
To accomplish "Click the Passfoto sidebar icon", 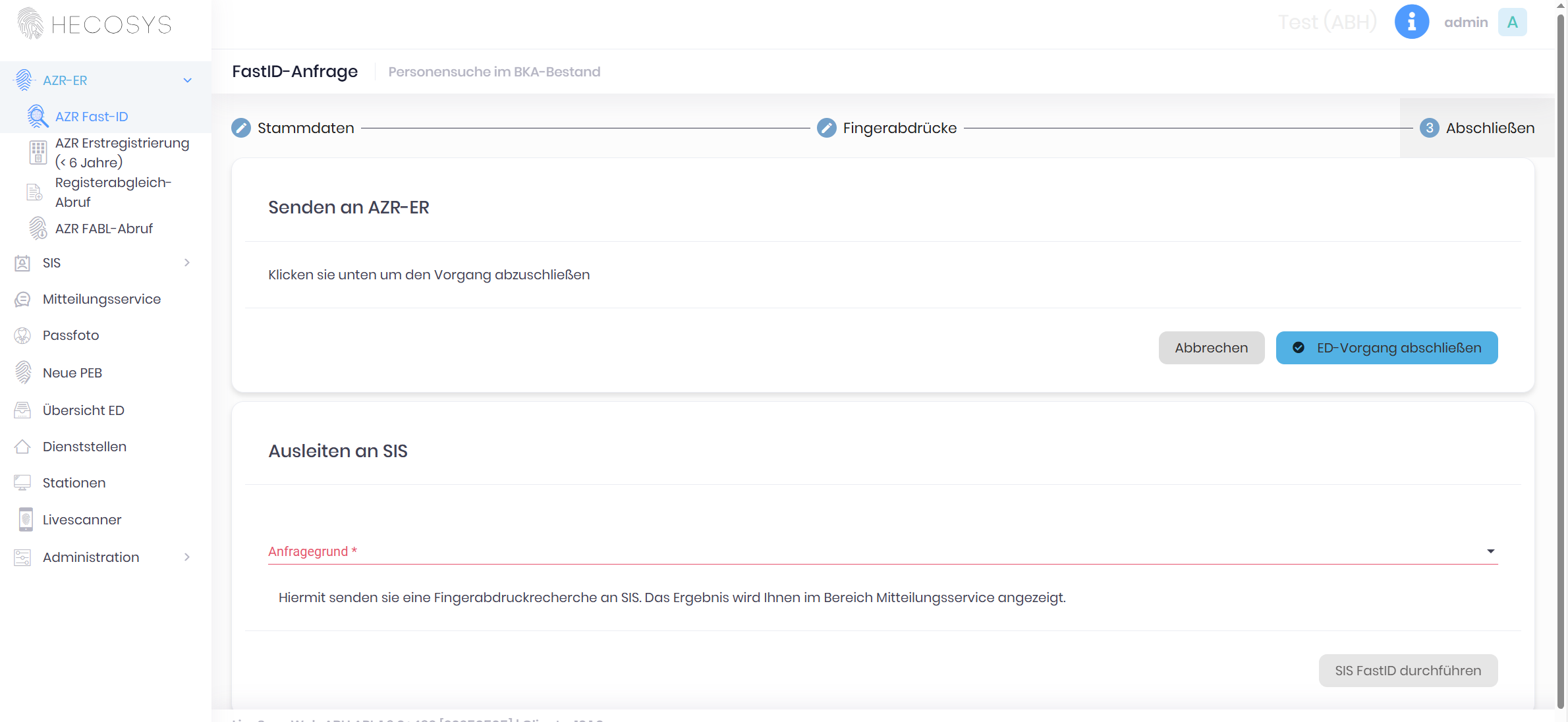I will 22,335.
